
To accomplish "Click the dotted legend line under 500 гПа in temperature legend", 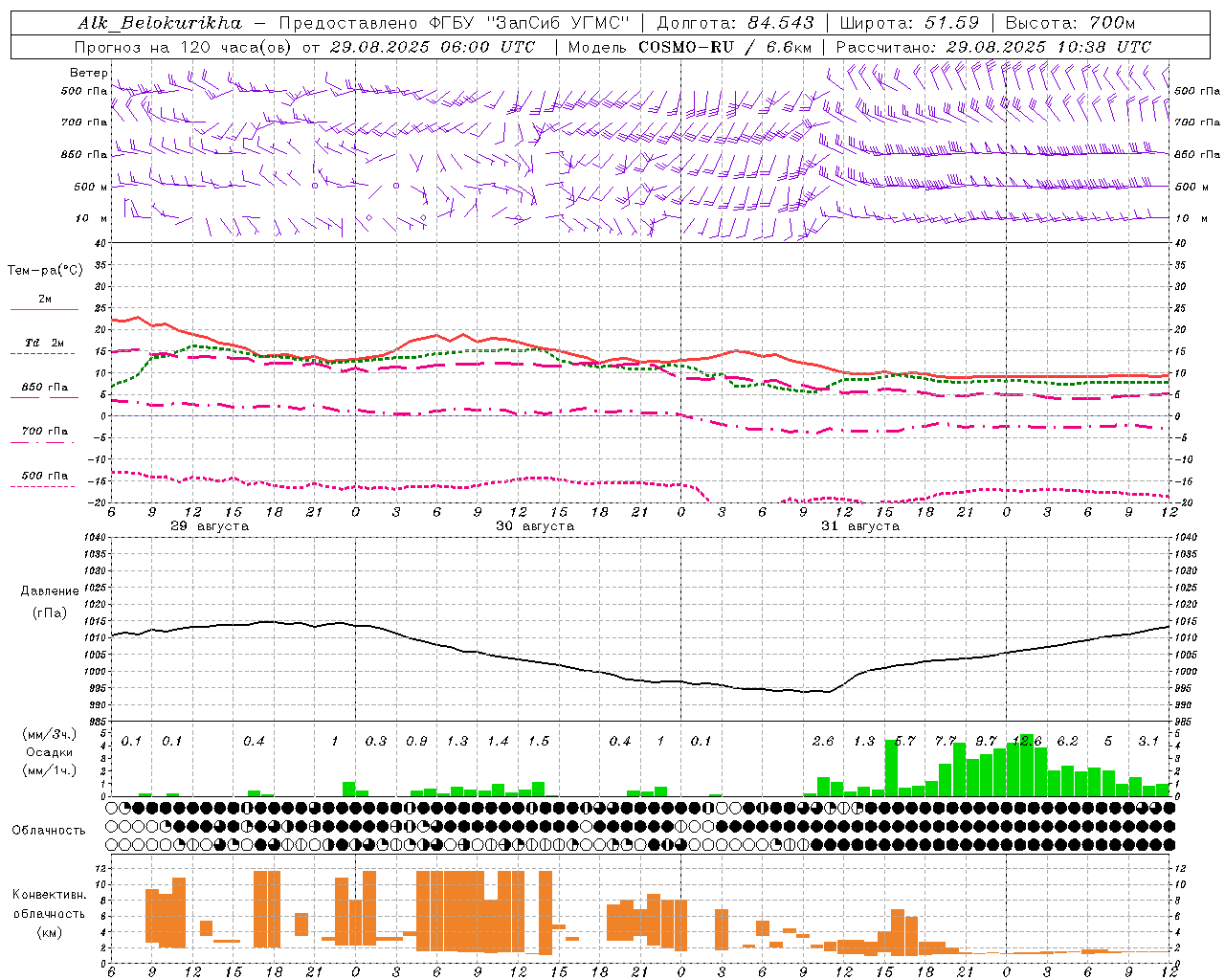I will click(43, 486).
